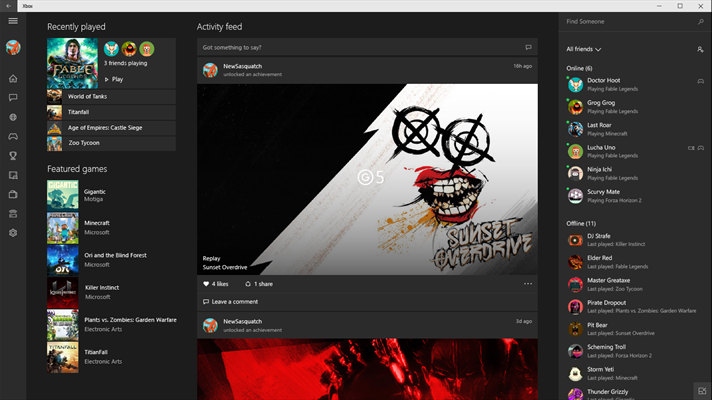712x400 pixels.
Task: Click NewSasquatch name on 16h ago post
Action: tap(242, 66)
